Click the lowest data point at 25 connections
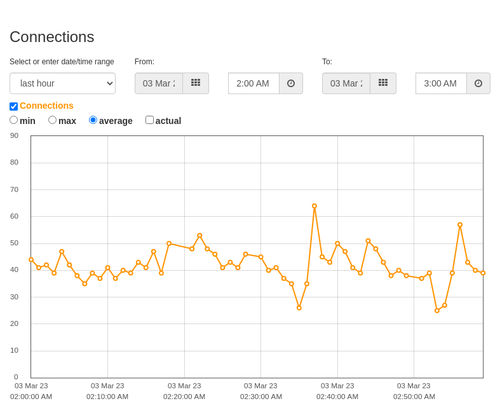 437,311
